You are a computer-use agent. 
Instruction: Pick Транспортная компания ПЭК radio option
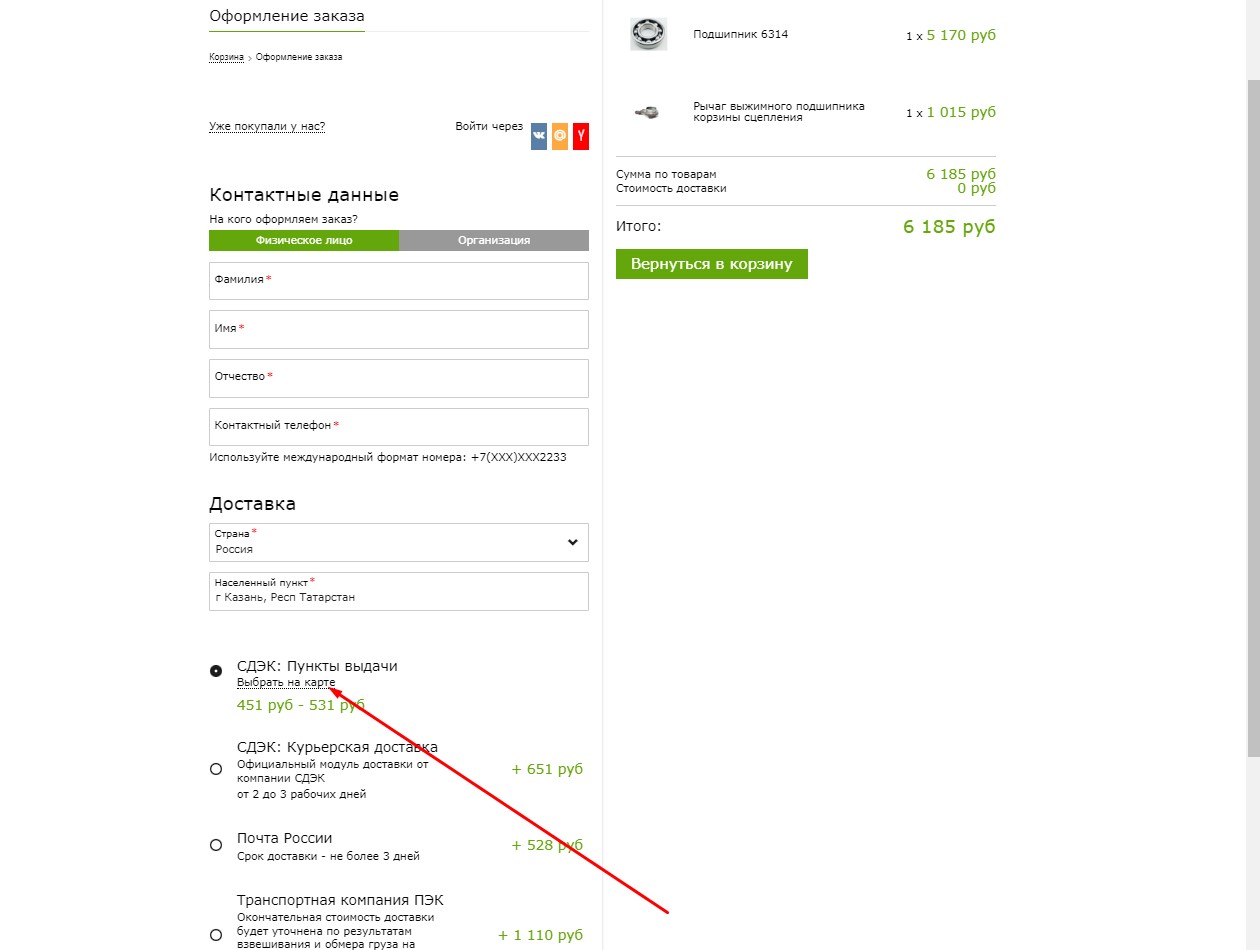pyautogui.click(x=216, y=935)
